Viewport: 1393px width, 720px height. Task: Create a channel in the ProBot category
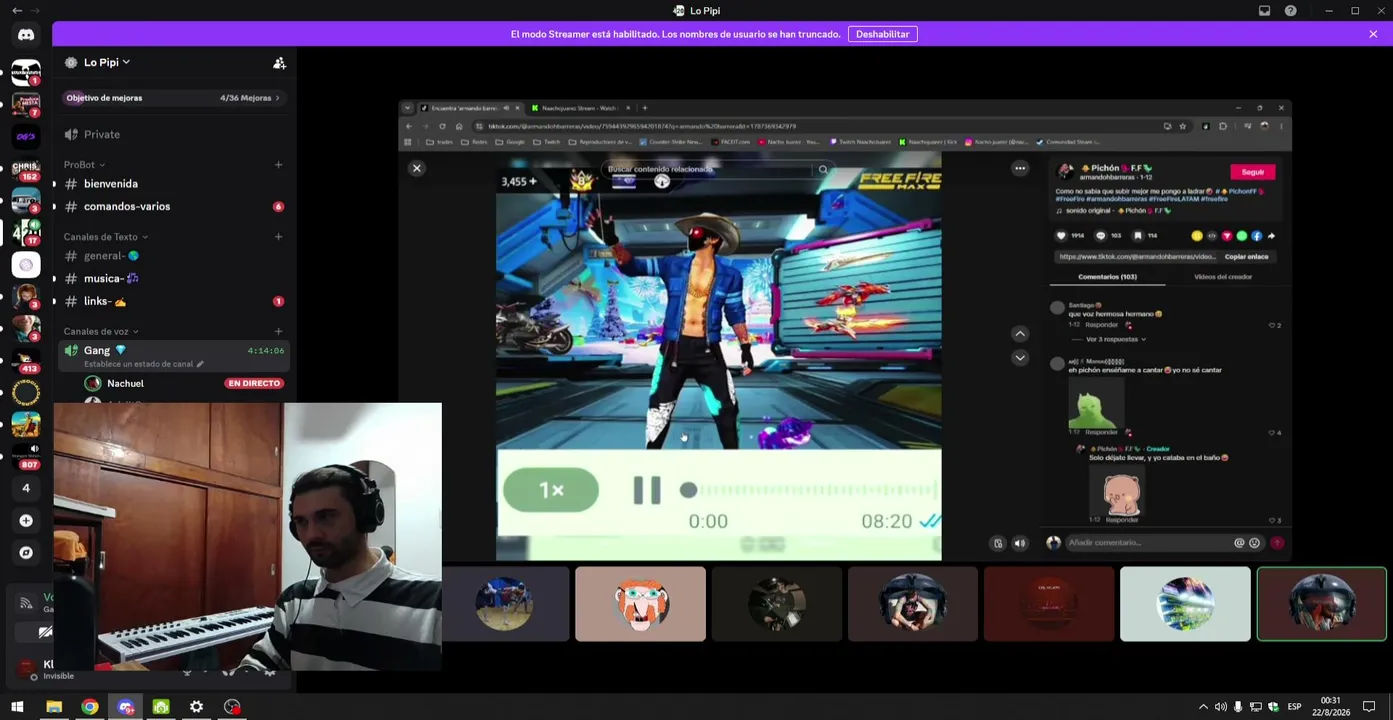tap(278, 165)
